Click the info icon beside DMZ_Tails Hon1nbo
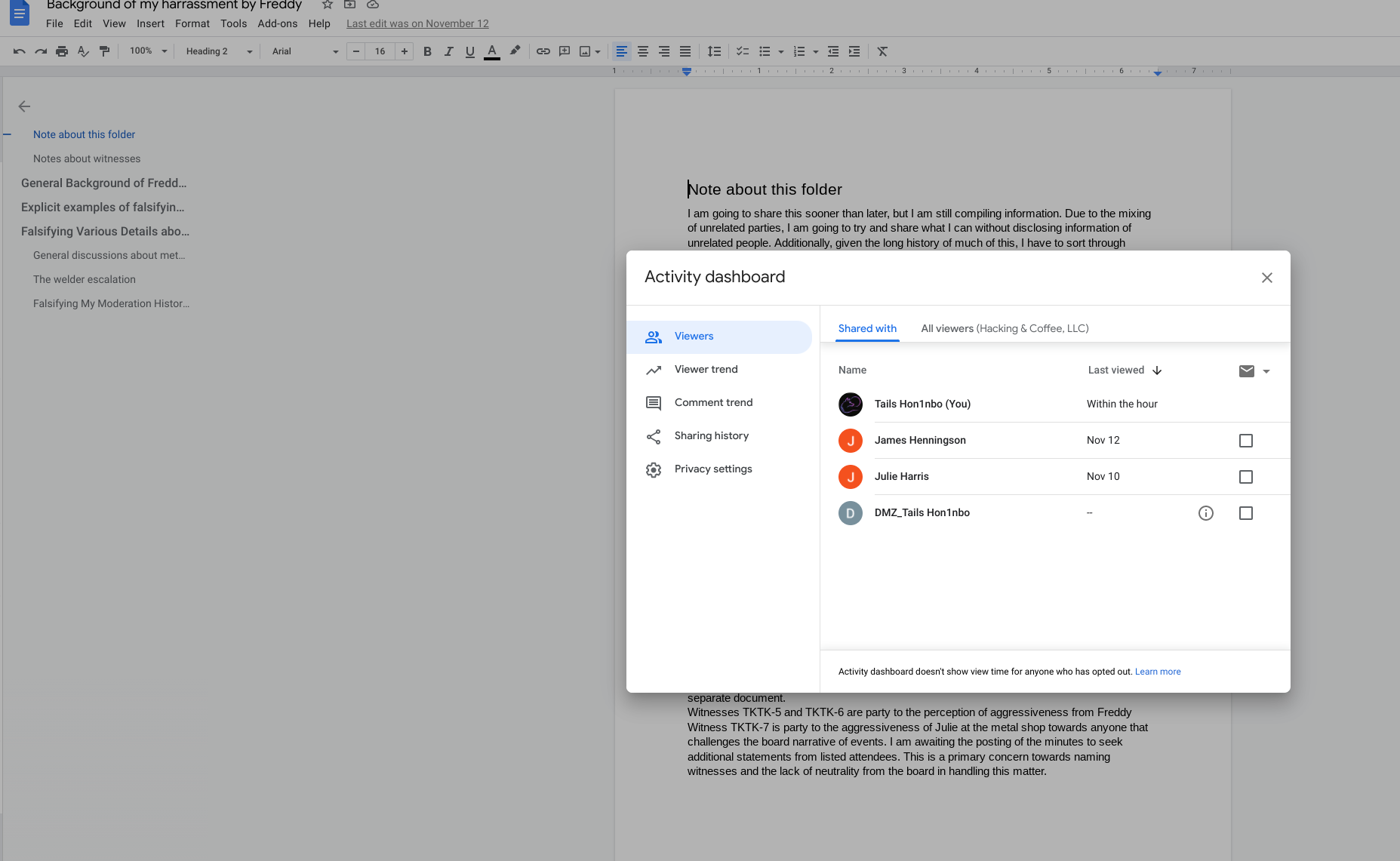 point(1205,513)
